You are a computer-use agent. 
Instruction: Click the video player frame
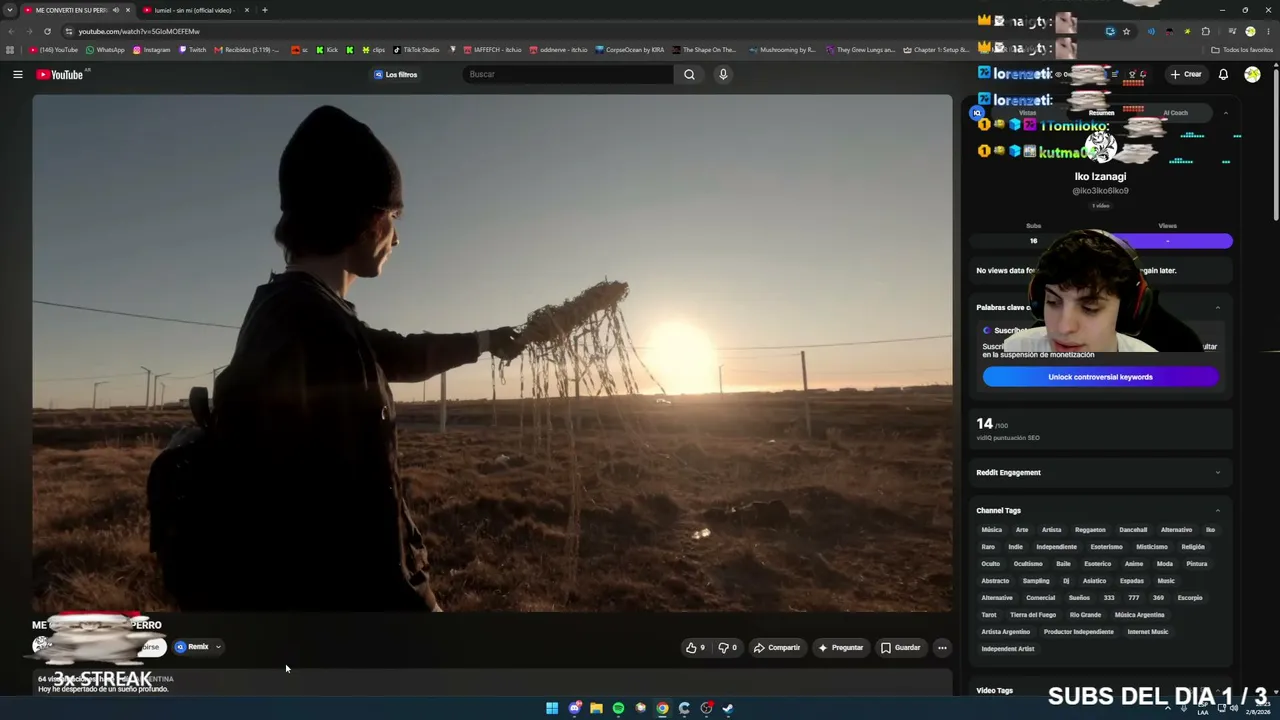pyautogui.click(x=492, y=353)
